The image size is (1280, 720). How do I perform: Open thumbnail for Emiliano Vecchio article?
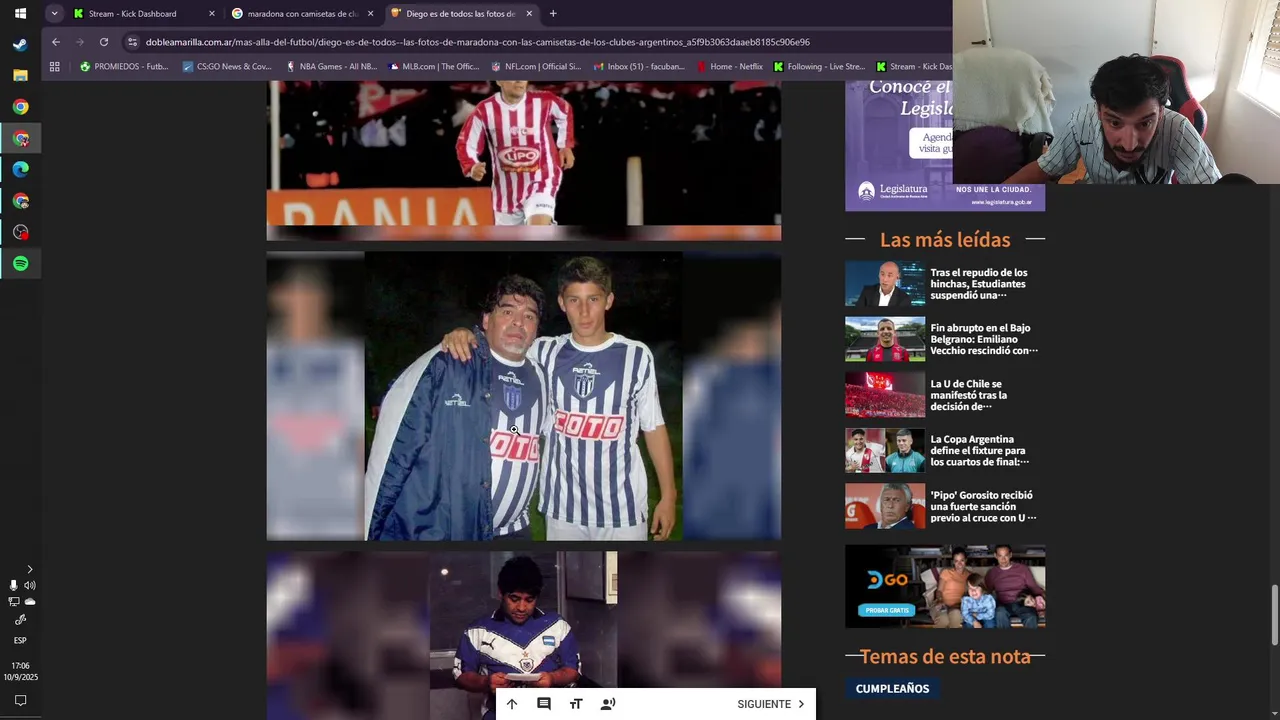coord(885,339)
